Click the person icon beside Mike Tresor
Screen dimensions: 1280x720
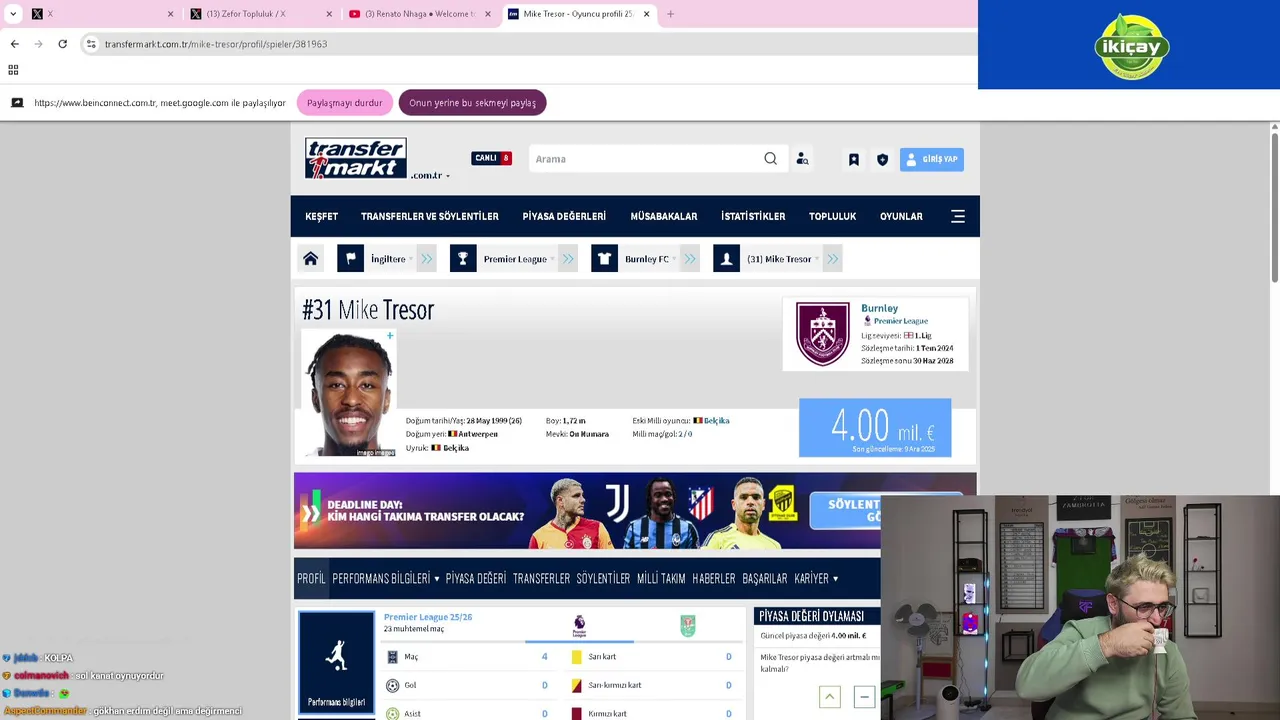click(x=726, y=259)
